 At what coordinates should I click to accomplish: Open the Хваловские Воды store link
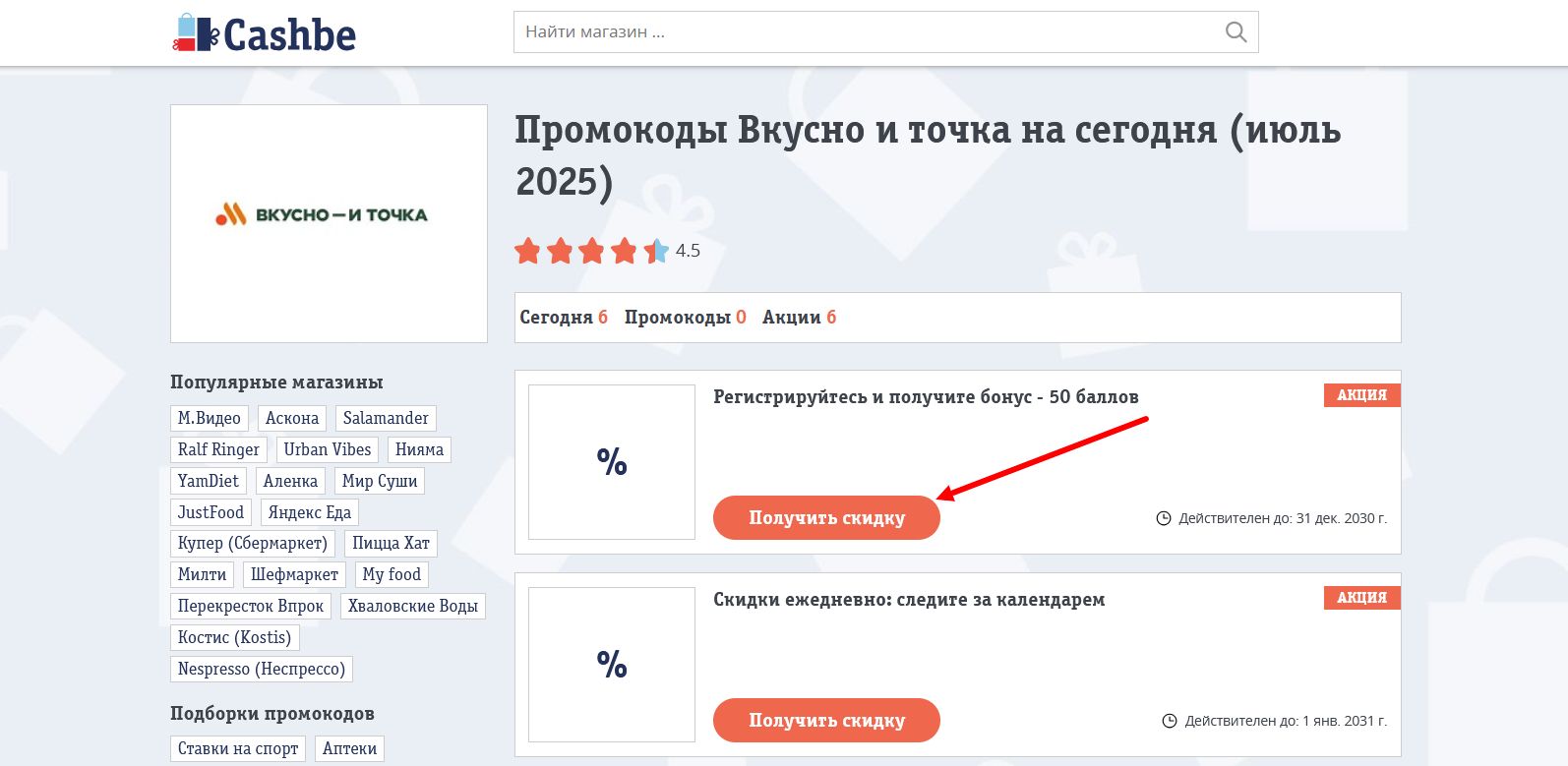[413, 606]
